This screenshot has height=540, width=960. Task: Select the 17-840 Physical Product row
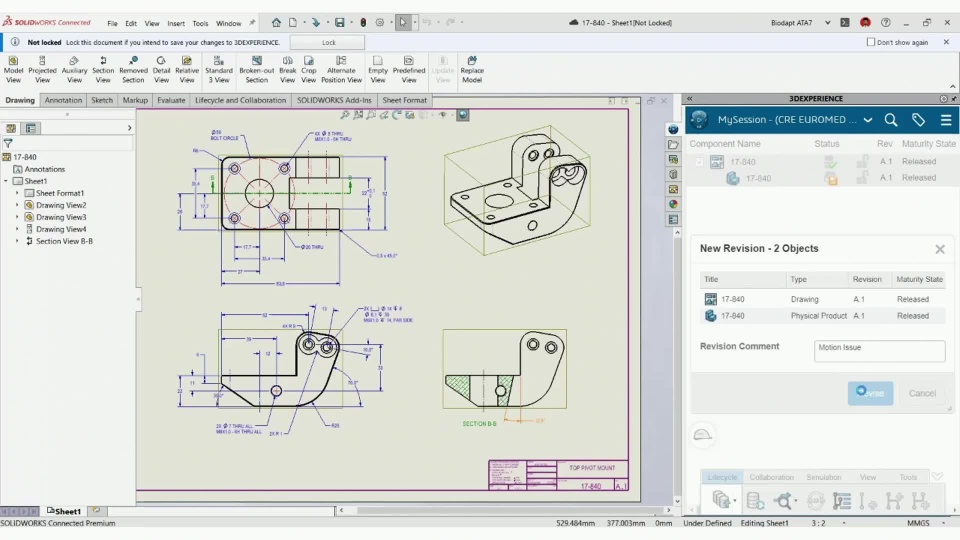(822, 316)
